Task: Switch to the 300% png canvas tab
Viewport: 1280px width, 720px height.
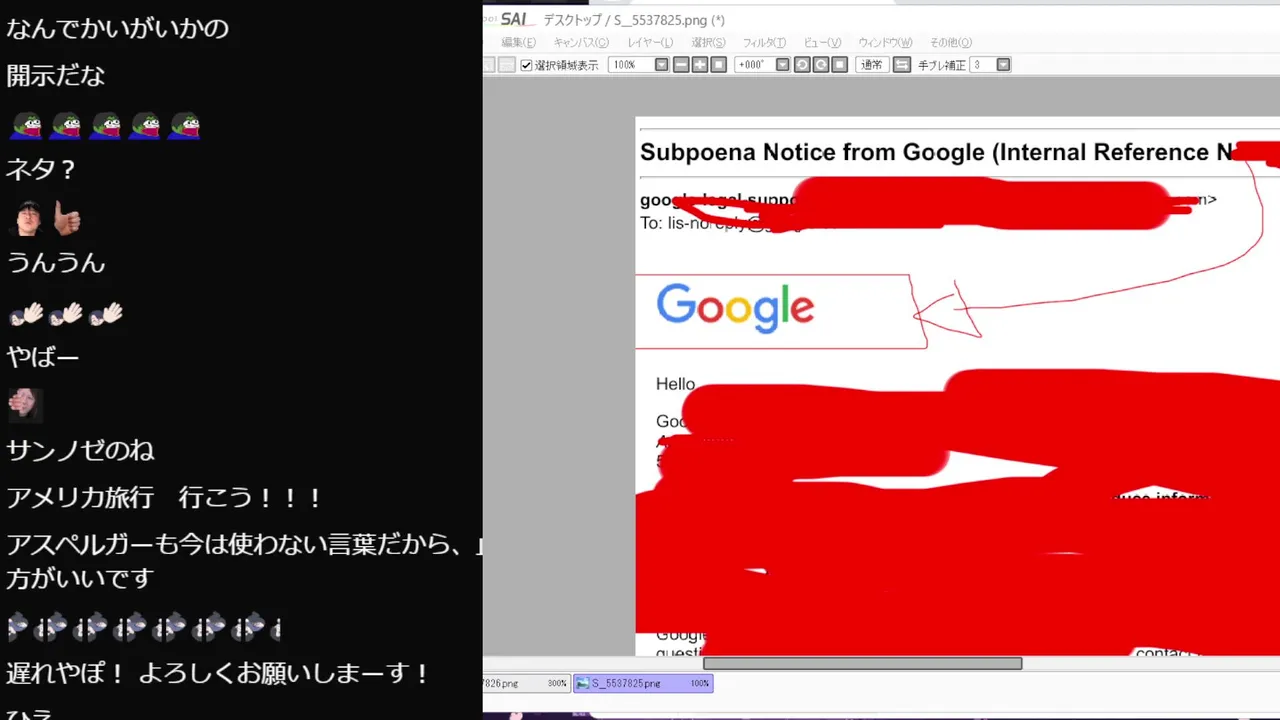Action: click(527, 684)
